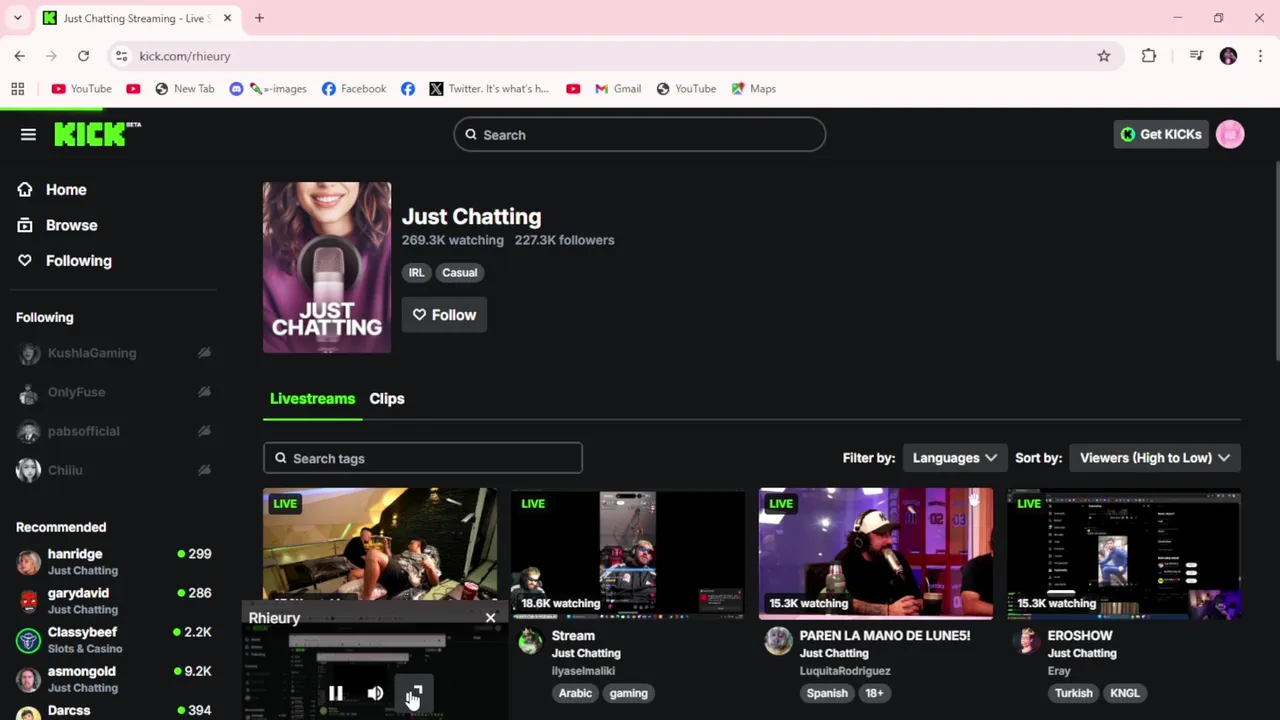Click the Get KICKs button
The image size is (1280, 720).
[1161, 134]
